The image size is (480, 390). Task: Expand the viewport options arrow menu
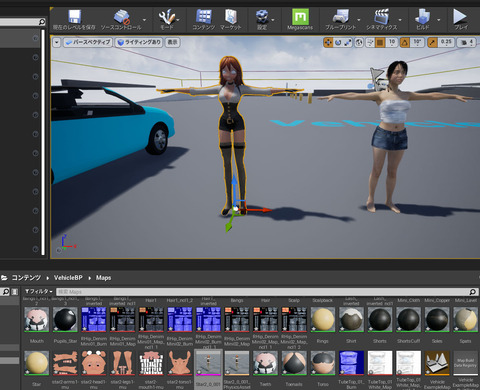(x=57, y=42)
